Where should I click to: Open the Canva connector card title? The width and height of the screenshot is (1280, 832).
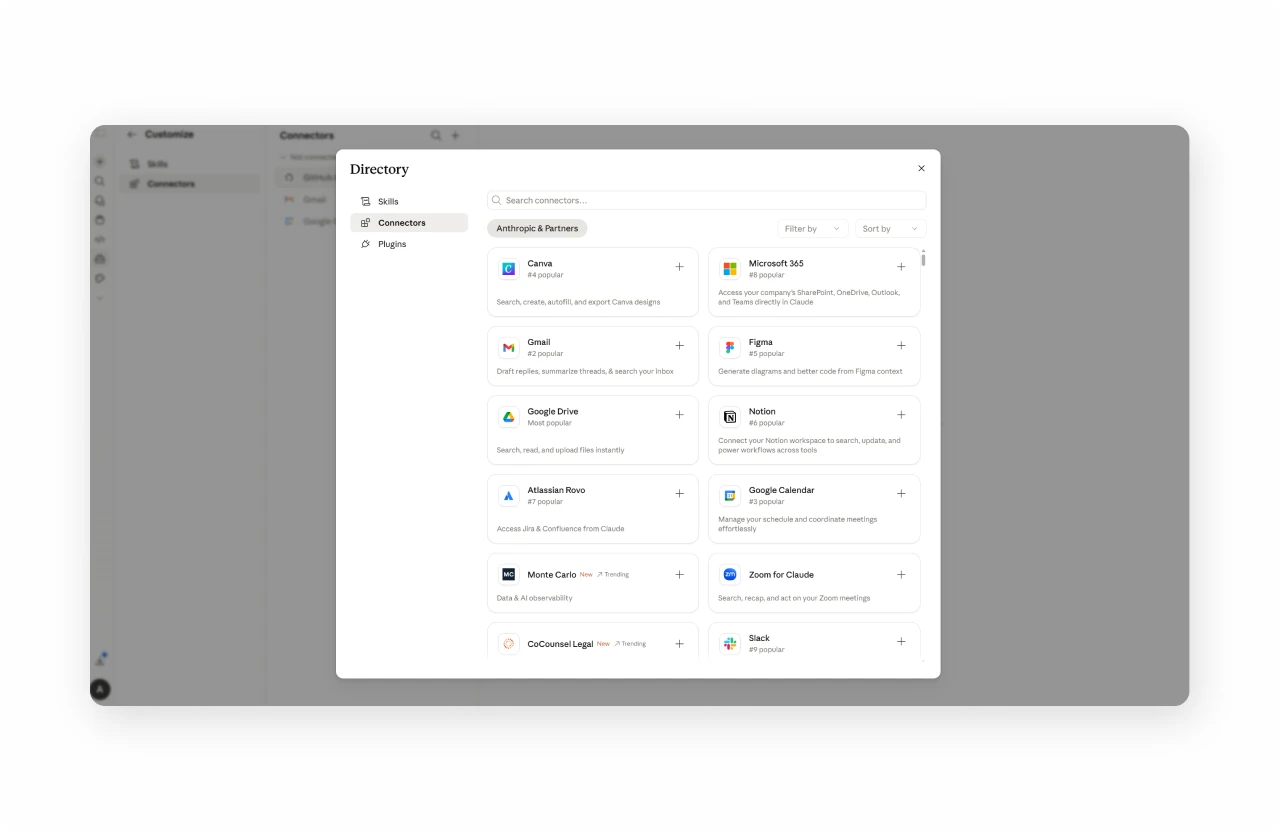540,264
